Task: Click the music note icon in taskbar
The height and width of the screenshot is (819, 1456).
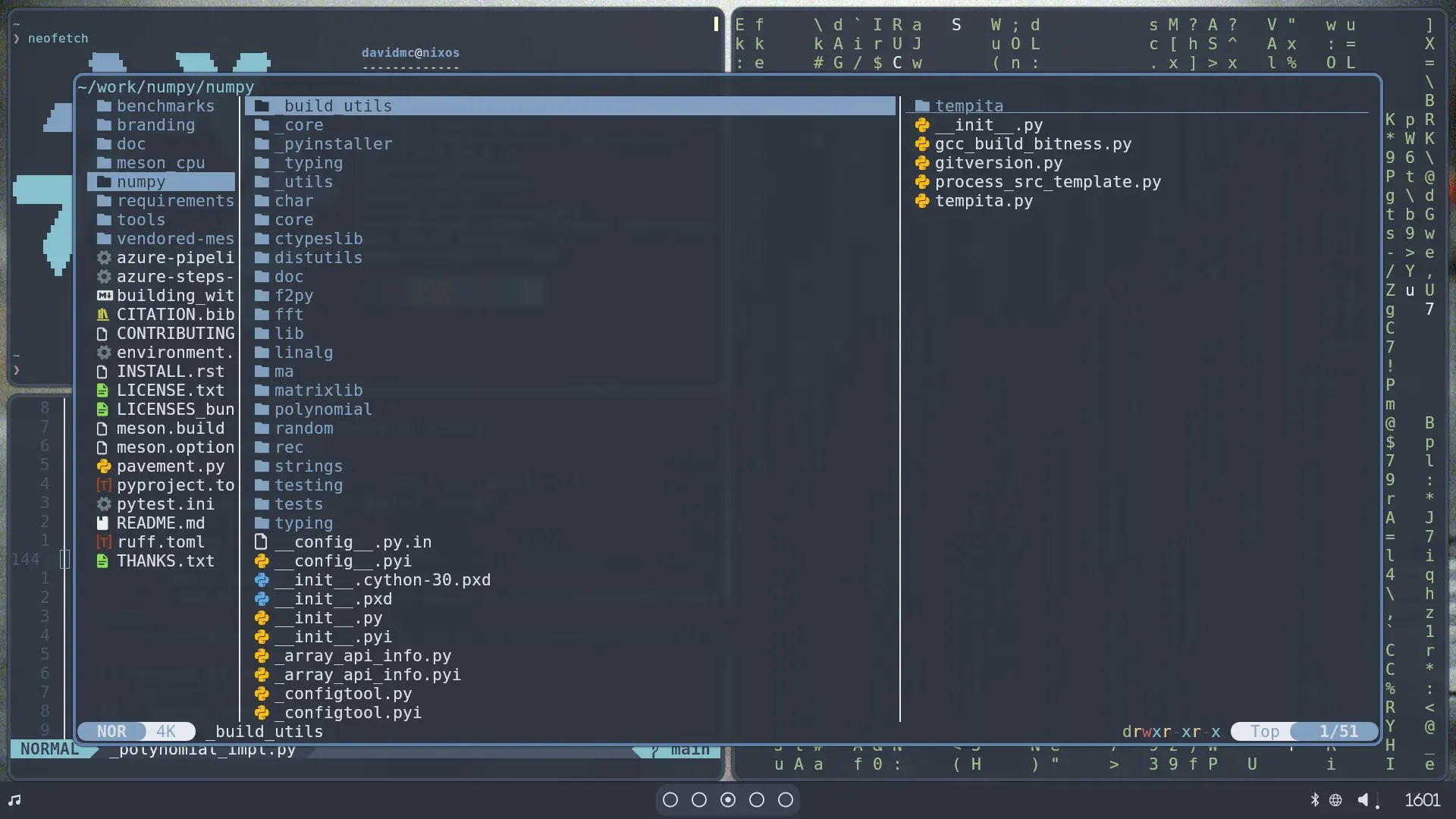Action: [14, 800]
